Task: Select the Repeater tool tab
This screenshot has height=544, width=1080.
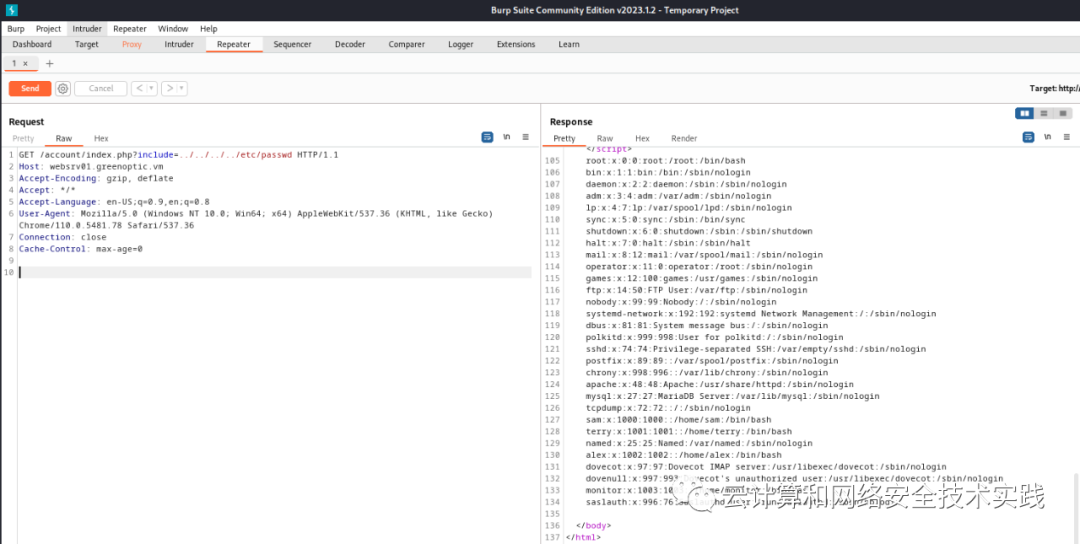Action: (233, 44)
